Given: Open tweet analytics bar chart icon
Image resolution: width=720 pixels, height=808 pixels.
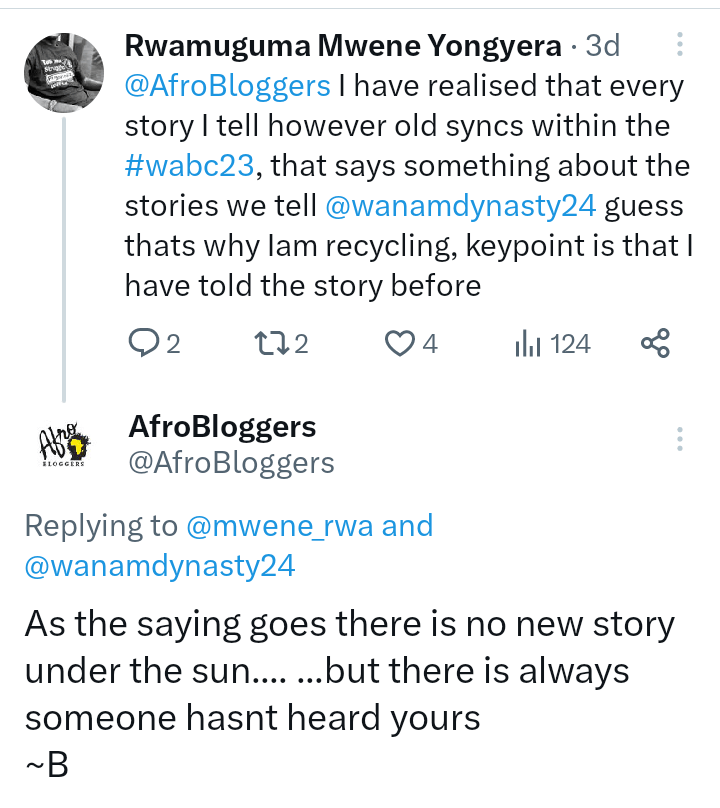Looking at the screenshot, I should (x=527, y=344).
